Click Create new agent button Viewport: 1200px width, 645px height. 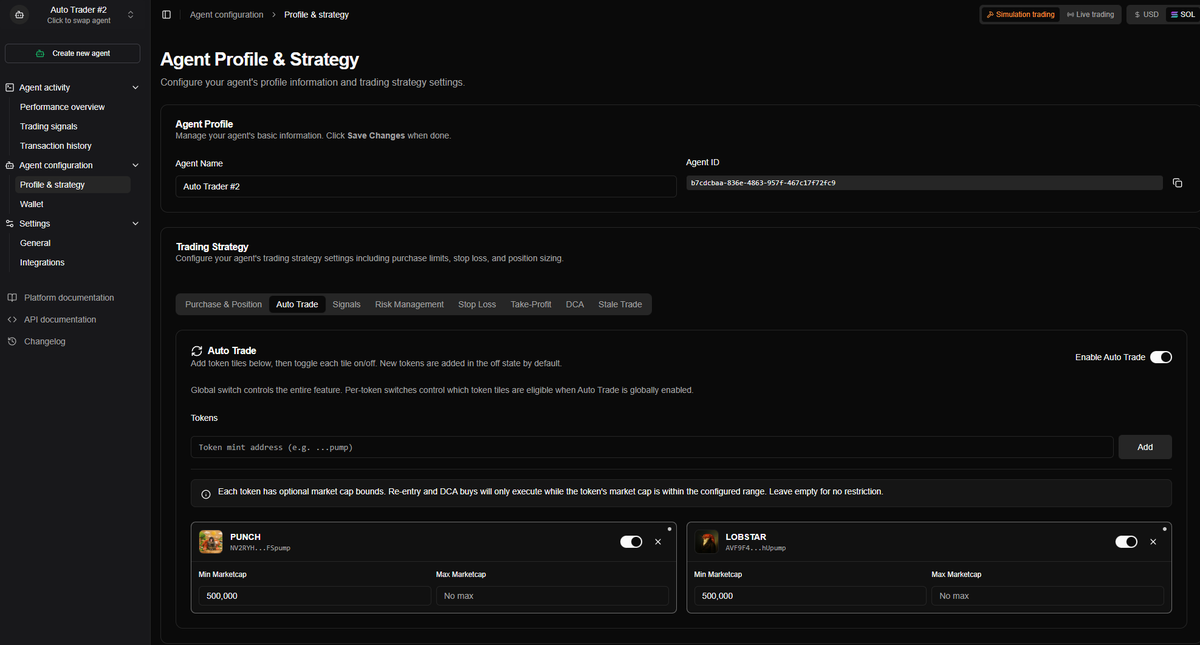[72, 53]
